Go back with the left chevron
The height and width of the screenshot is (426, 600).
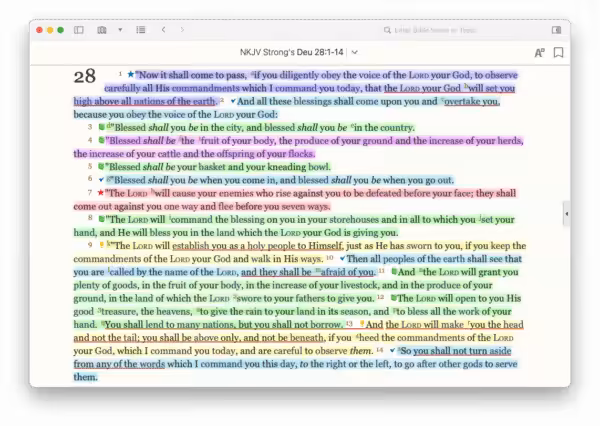tap(164, 30)
